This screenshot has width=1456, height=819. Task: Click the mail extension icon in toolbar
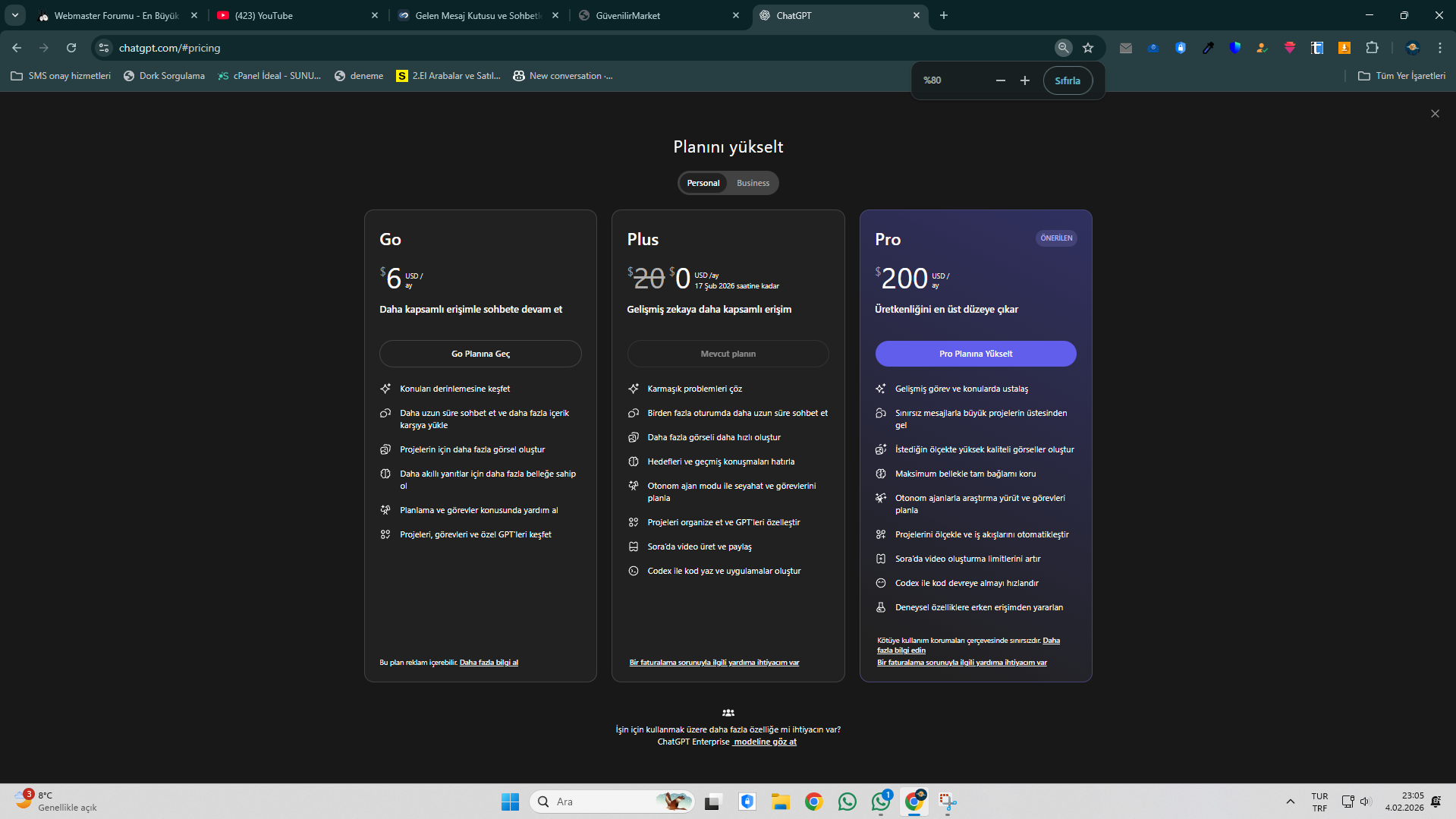coord(1126,48)
